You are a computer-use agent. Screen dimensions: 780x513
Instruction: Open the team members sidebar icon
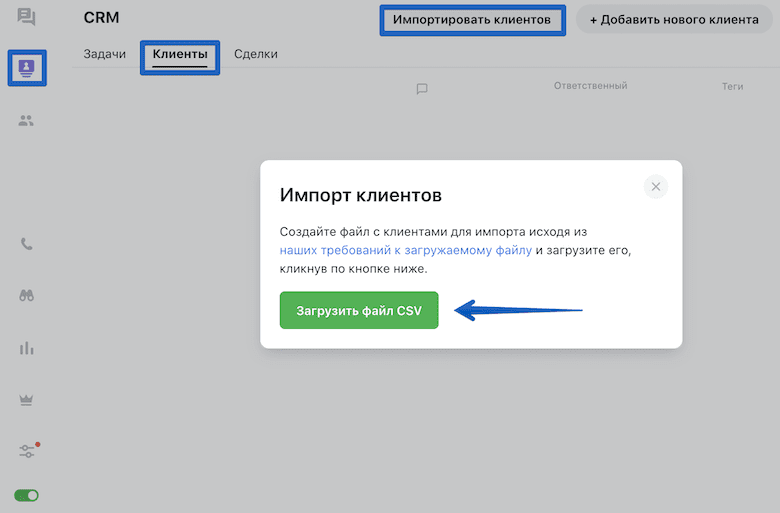click(26, 120)
